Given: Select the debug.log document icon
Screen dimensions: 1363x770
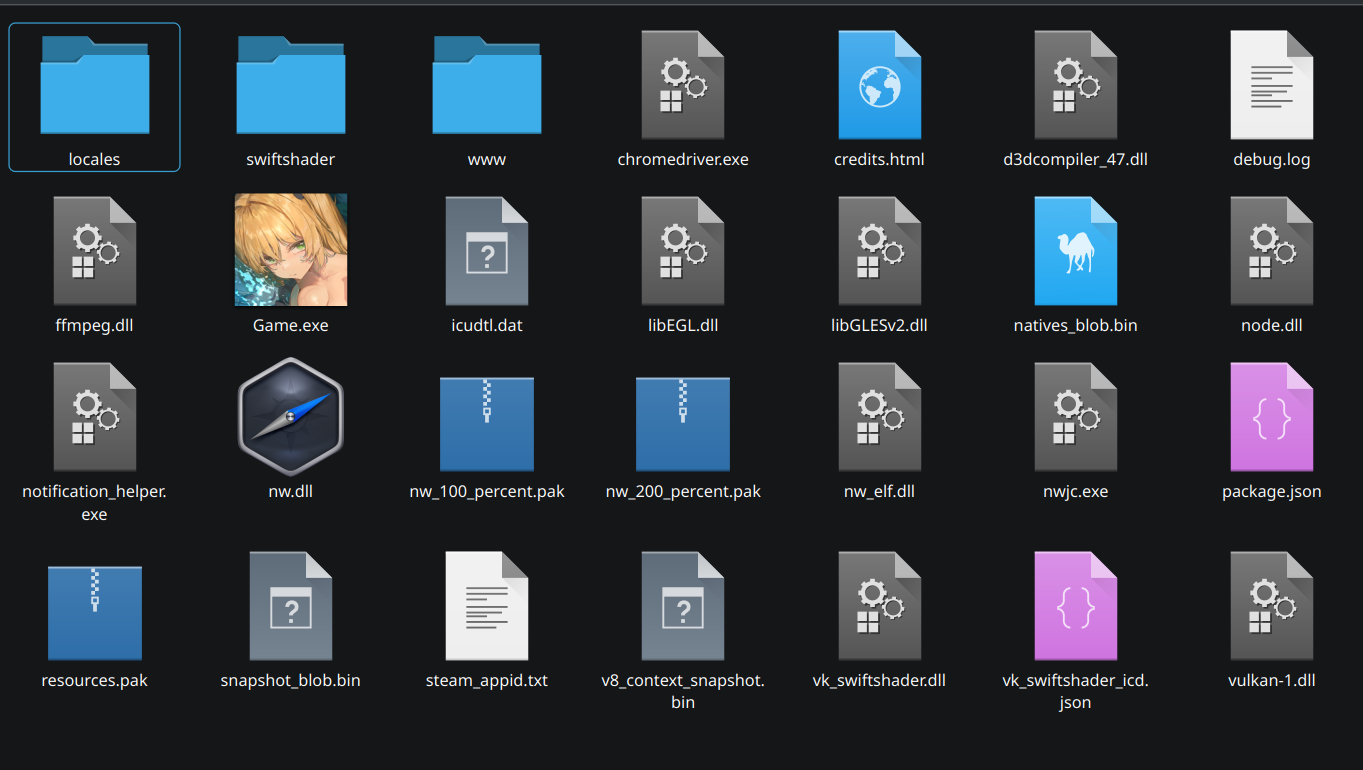Looking at the screenshot, I should [1271, 85].
